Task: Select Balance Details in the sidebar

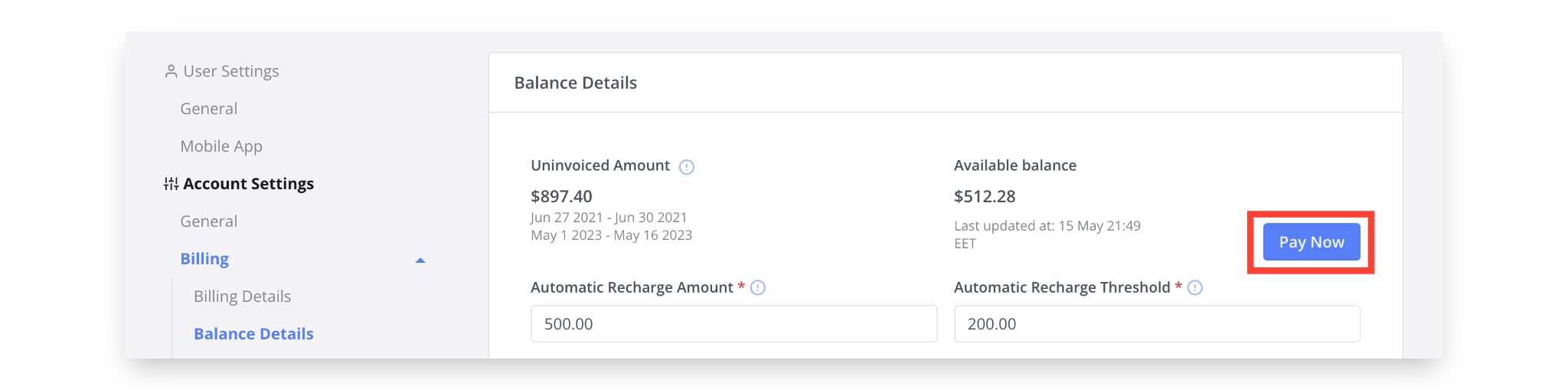Action: [253, 334]
